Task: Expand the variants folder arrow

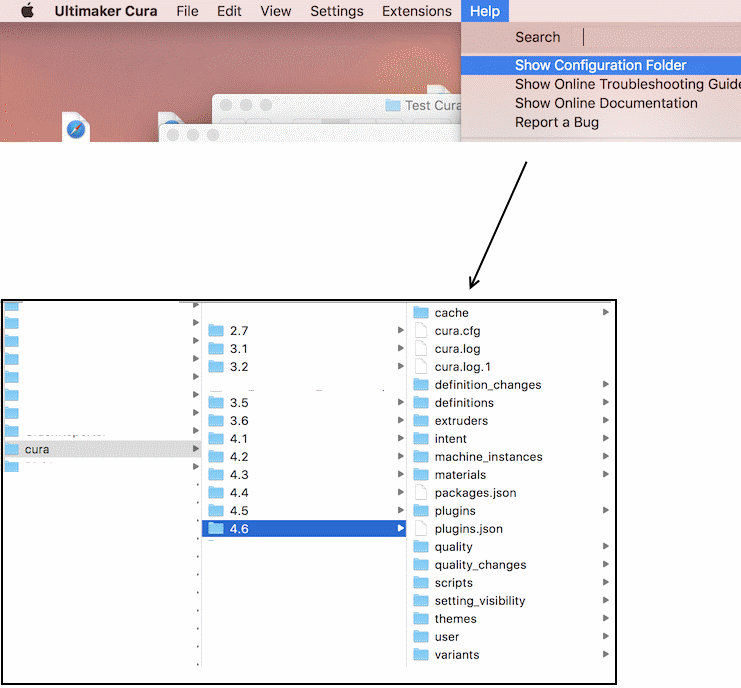Action: pyautogui.click(x=606, y=654)
